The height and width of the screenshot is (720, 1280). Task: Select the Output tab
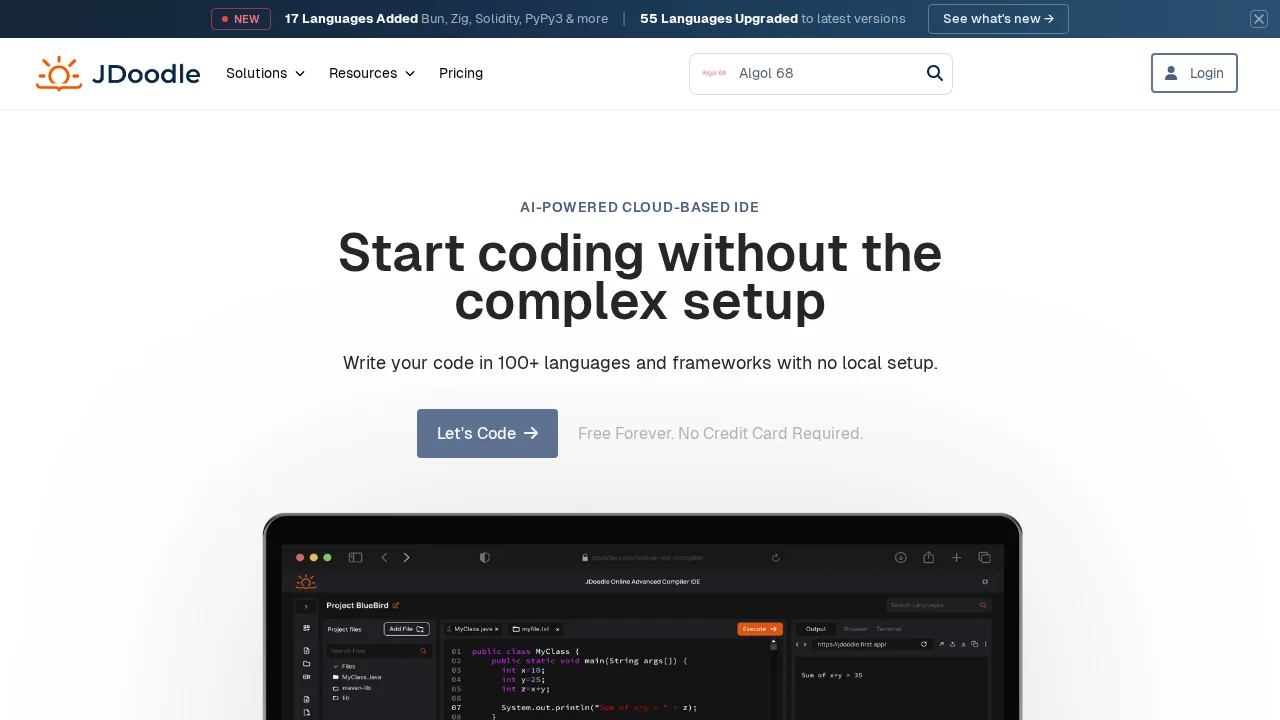[816, 629]
